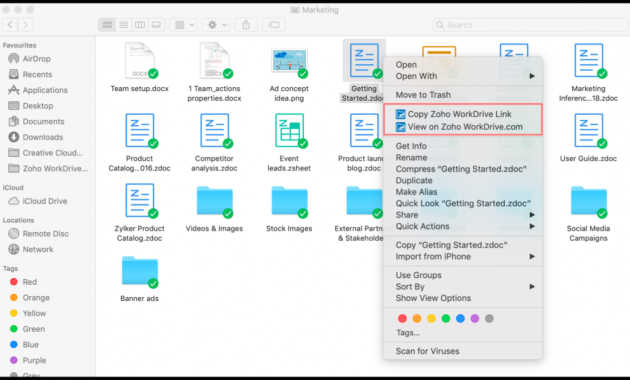Select the Stock Images folder icon
Viewport: 630px width, 380px height.
pos(289,202)
